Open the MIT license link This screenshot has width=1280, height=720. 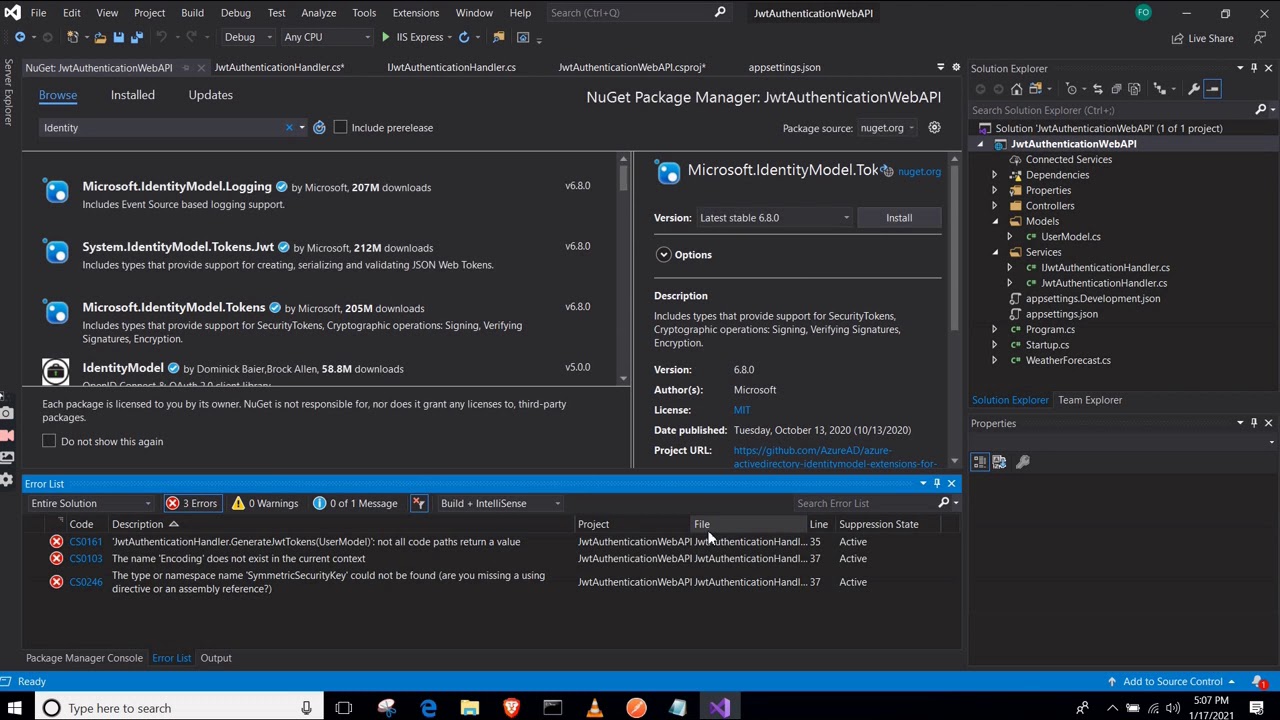pyautogui.click(x=742, y=410)
